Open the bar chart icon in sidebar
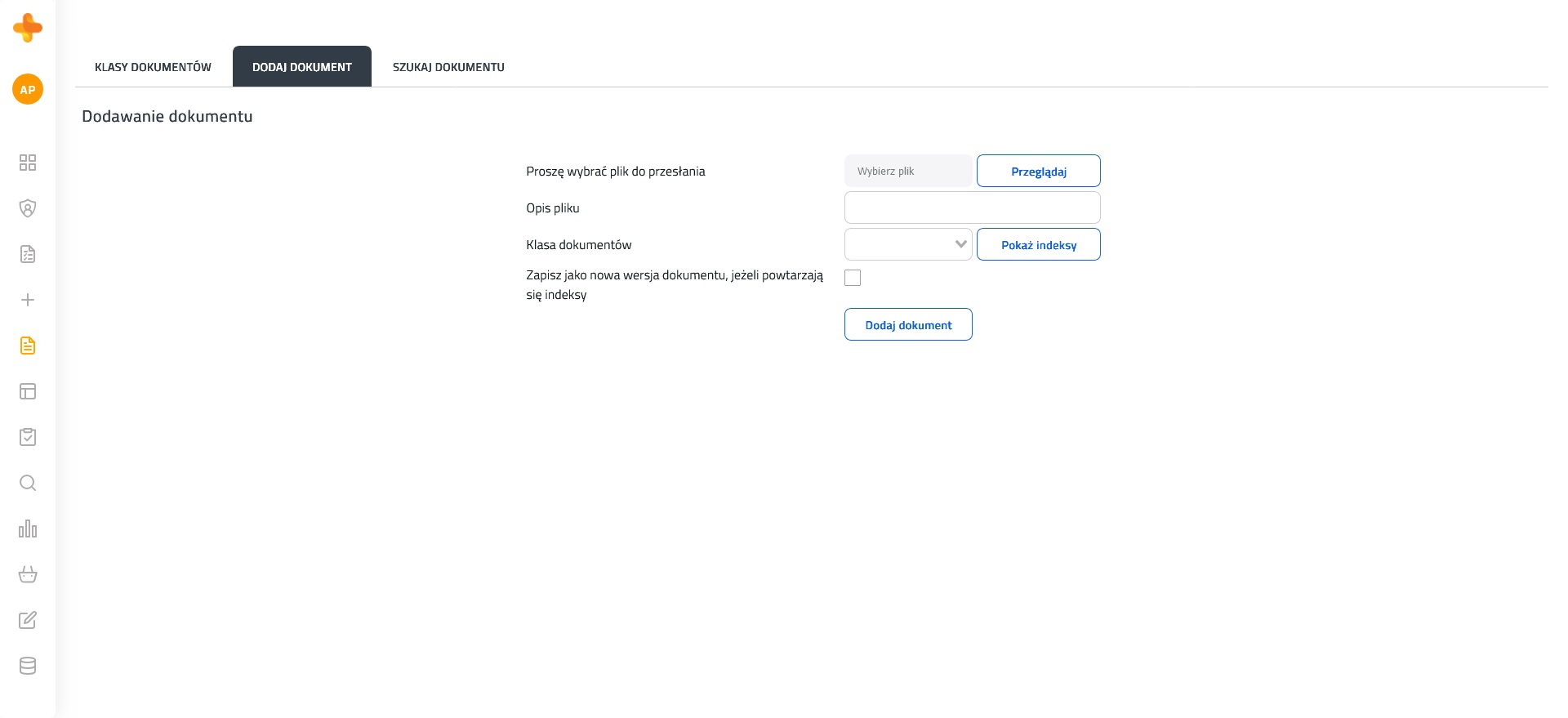Image resolution: width=1568 pixels, height=718 pixels. click(28, 528)
